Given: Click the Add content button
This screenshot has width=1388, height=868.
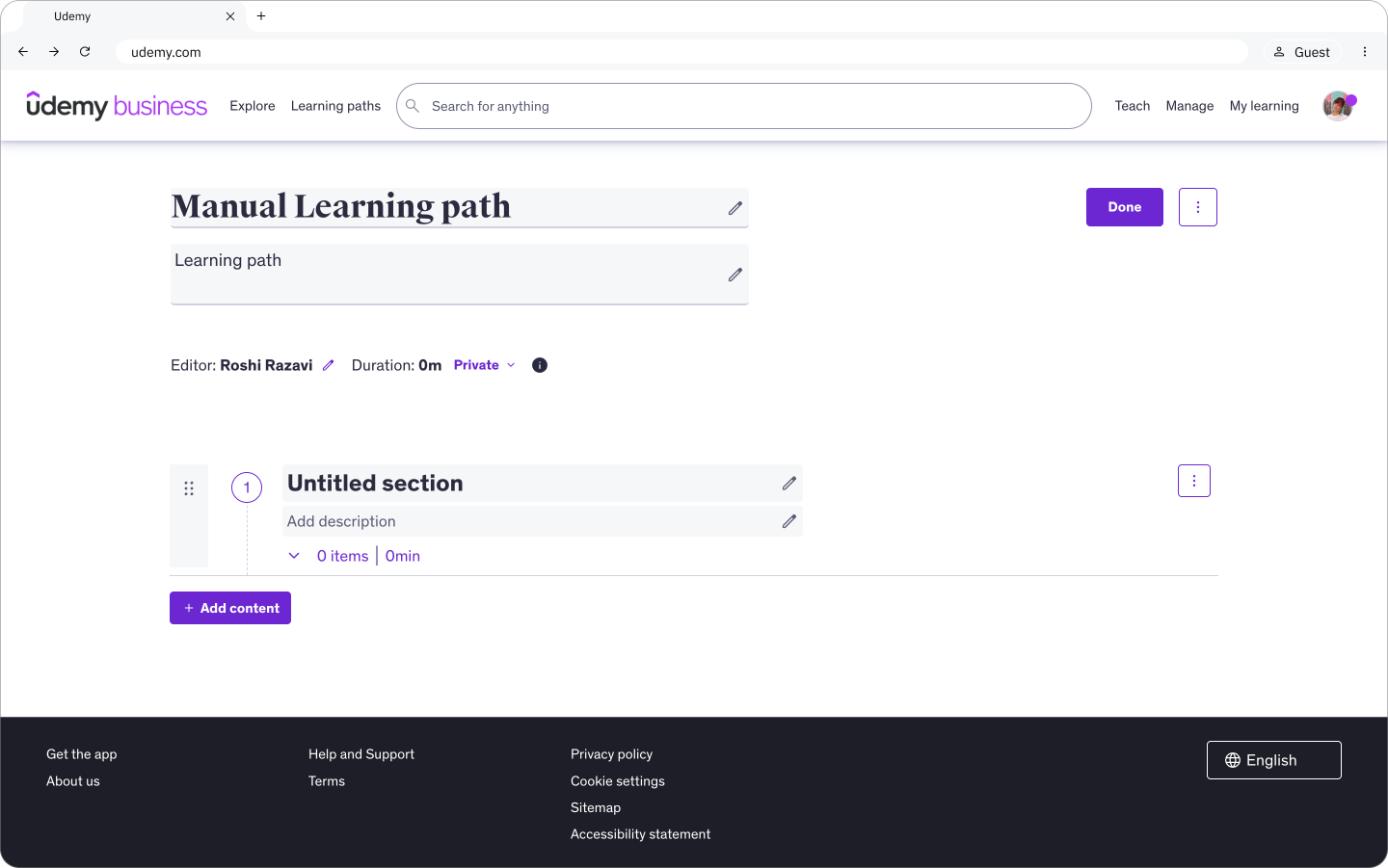Looking at the screenshot, I should click(230, 608).
